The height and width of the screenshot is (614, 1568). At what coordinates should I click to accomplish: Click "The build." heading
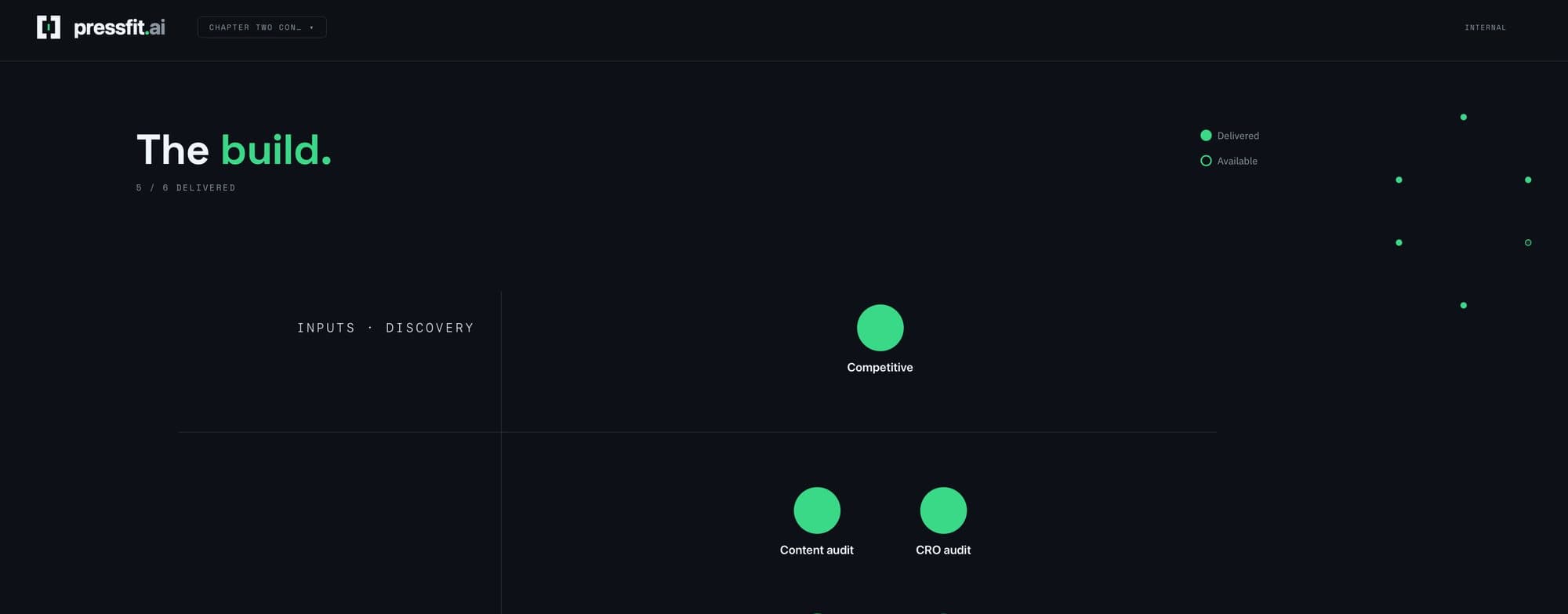pyautogui.click(x=234, y=150)
